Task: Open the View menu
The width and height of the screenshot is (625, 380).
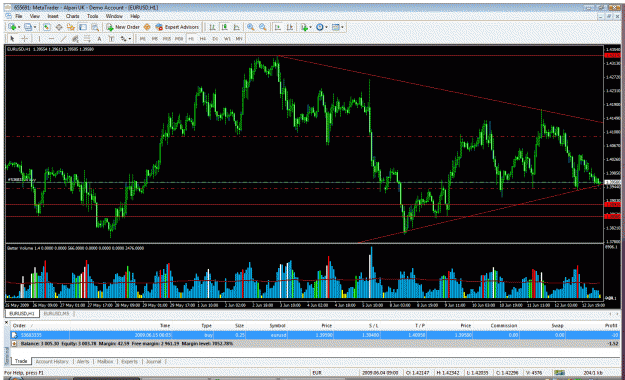Action: coord(35,16)
